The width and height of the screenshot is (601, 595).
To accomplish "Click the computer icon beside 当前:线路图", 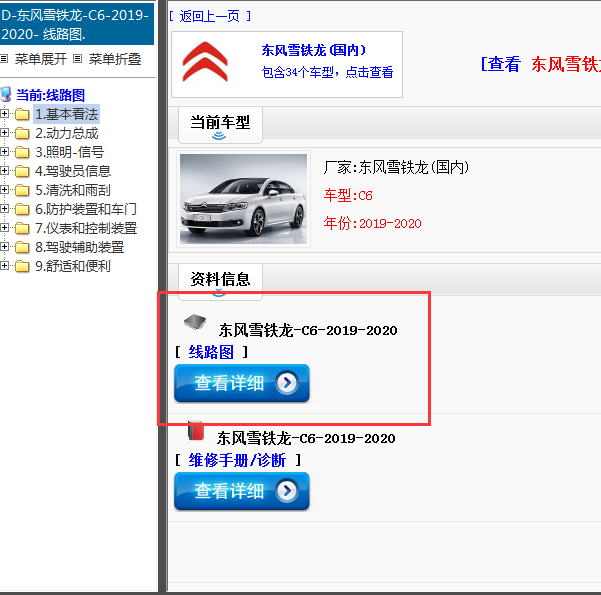I will click(x=6, y=94).
